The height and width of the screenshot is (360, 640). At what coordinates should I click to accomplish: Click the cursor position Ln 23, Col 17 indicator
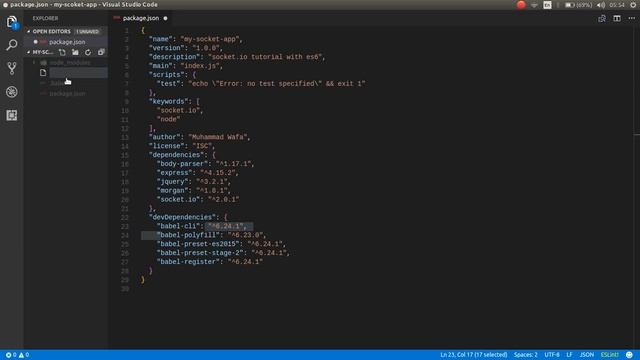473,355
